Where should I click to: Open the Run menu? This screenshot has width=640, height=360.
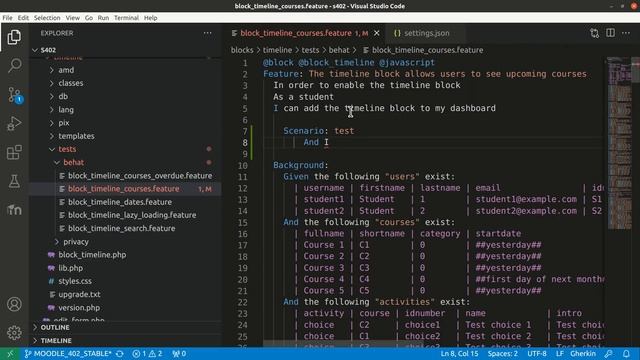pyautogui.click(x=103, y=18)
